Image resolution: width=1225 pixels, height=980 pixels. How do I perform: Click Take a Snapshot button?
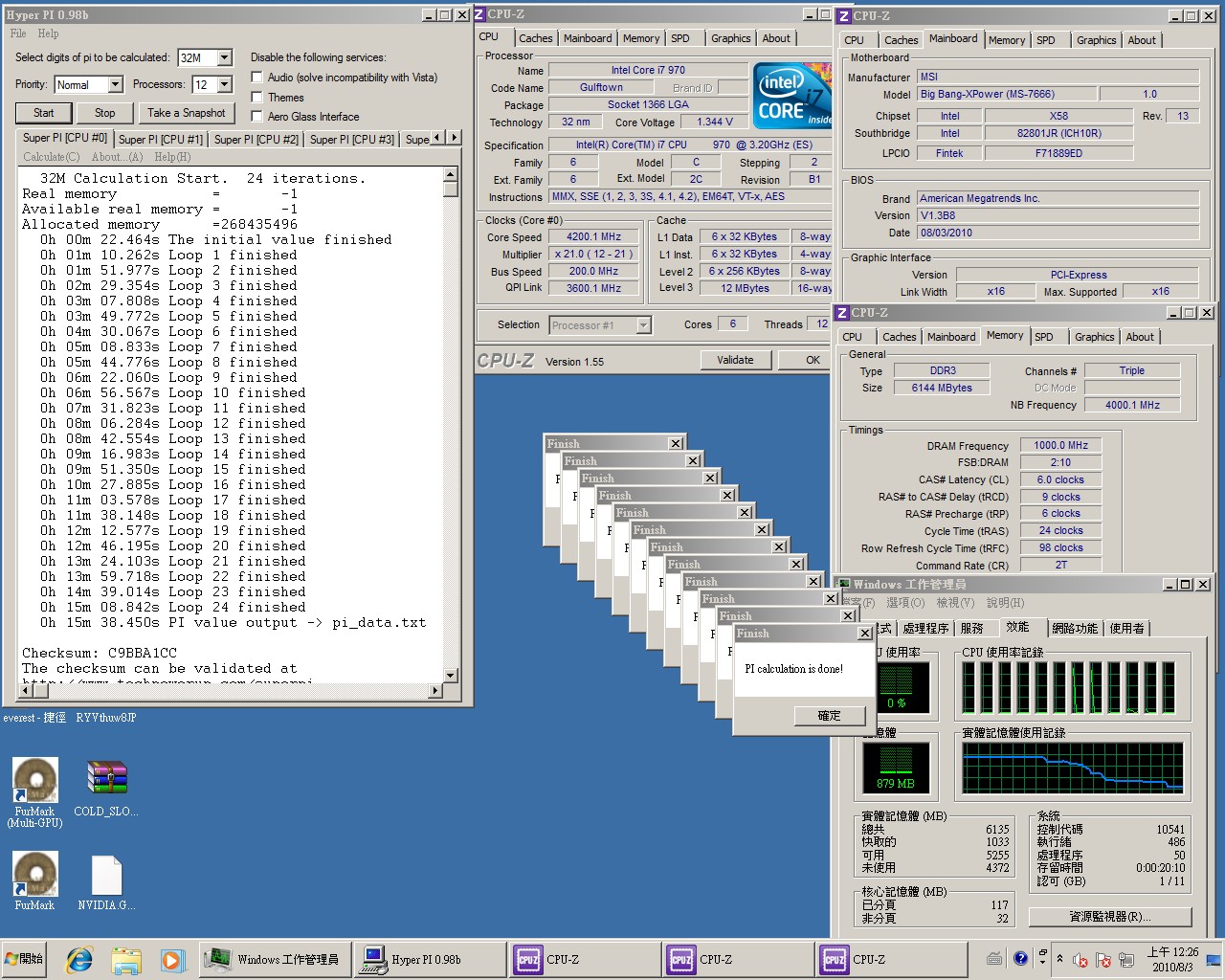[187, 113]
